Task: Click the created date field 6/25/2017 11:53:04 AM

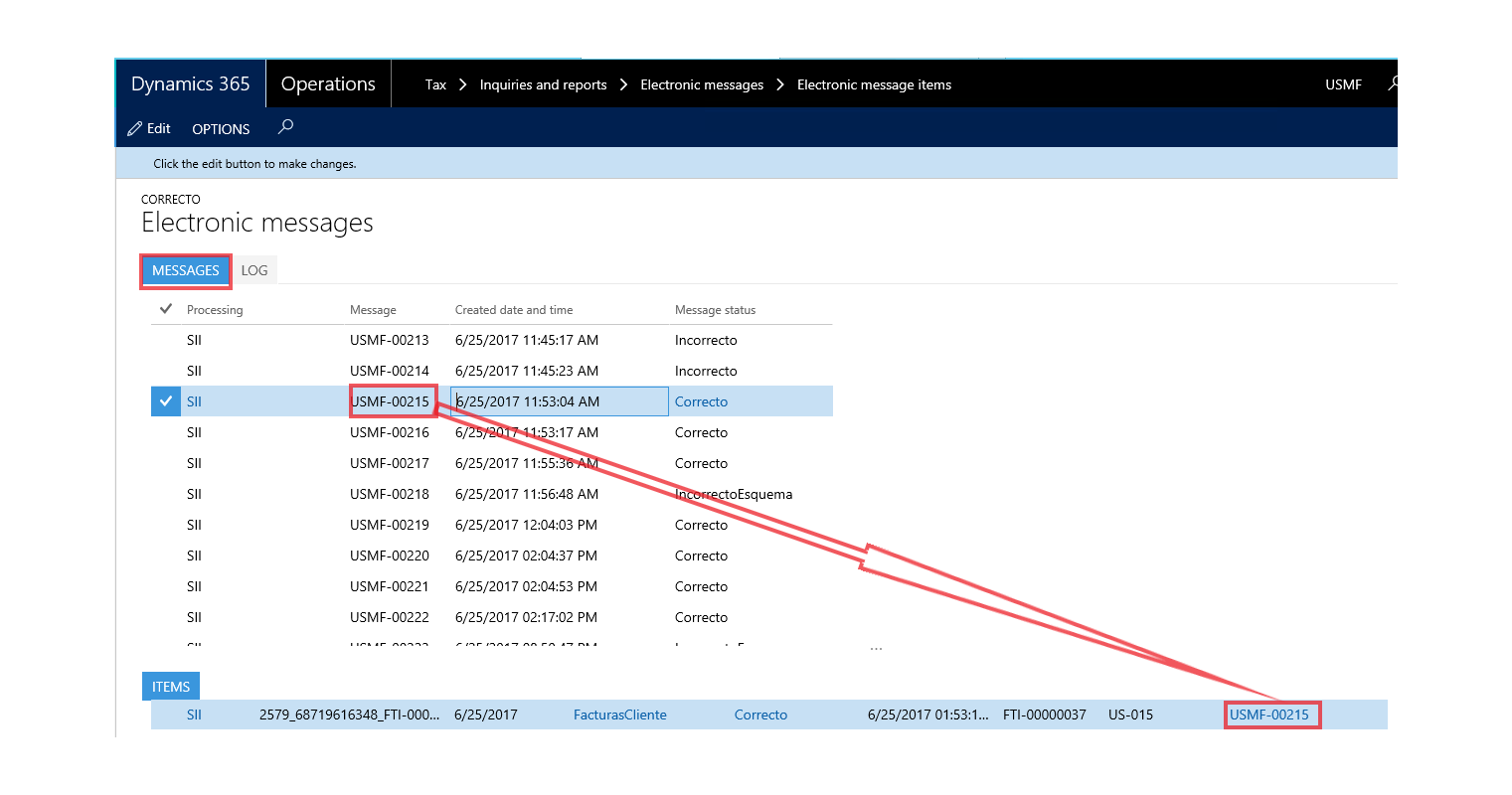Action: pyautogui.click(x=560, y=401)
